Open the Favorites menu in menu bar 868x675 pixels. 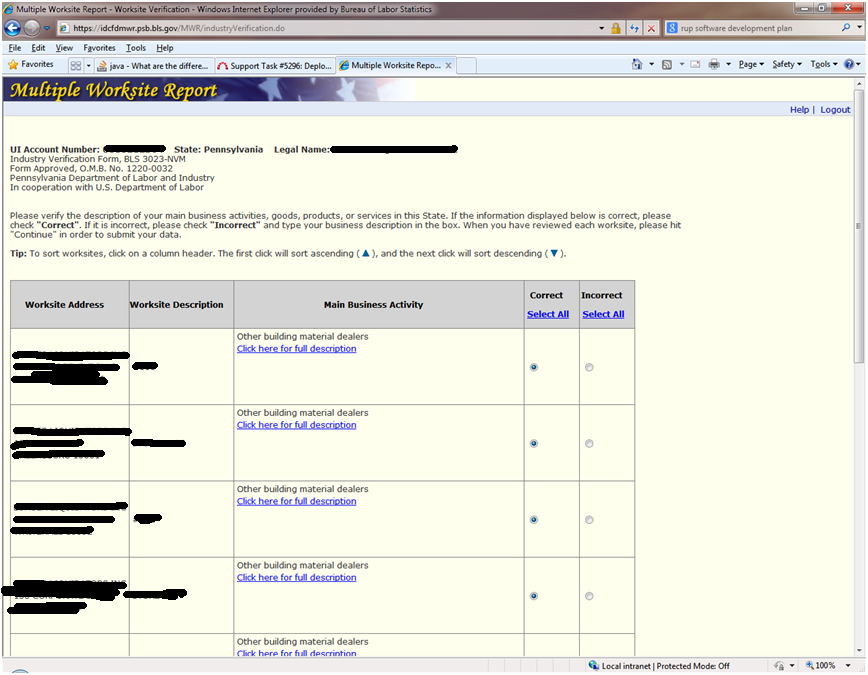(99, 48)
